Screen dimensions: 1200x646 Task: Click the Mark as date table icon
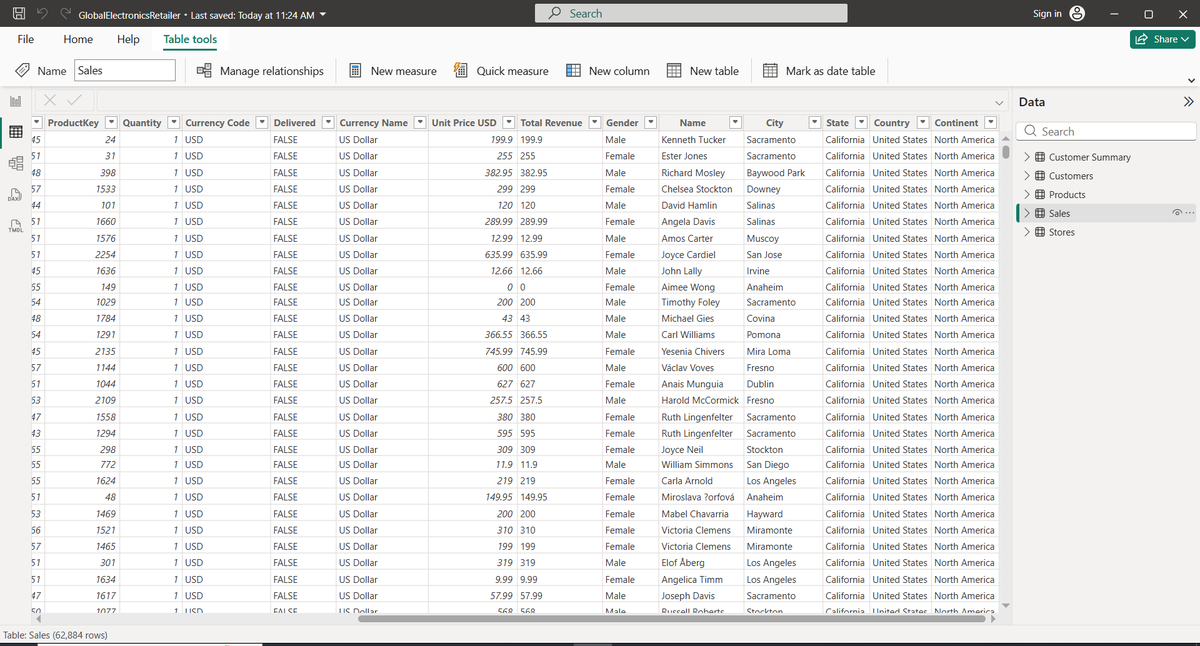[770, 71]
